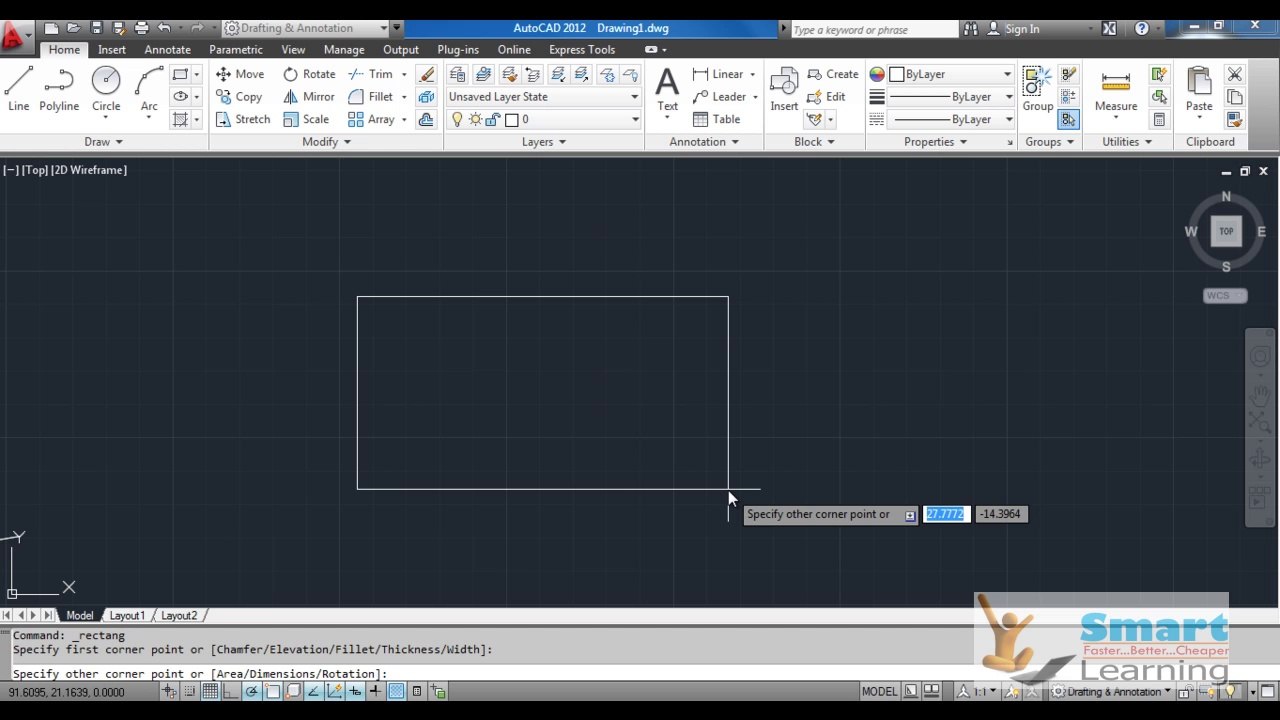Select the Polyline tool

[x=59, y=89]
